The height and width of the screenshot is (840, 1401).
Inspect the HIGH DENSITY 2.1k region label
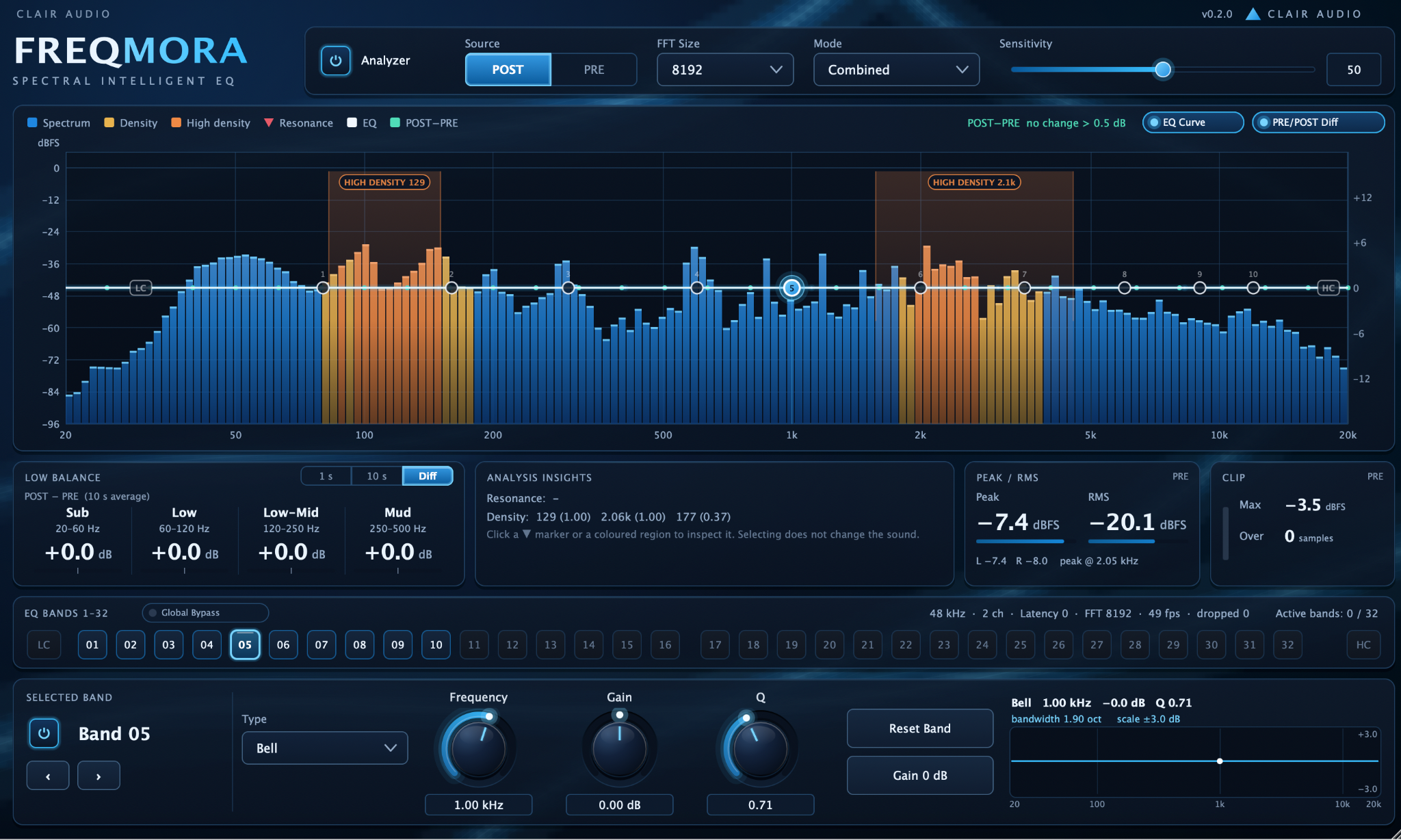pos(974,182)
